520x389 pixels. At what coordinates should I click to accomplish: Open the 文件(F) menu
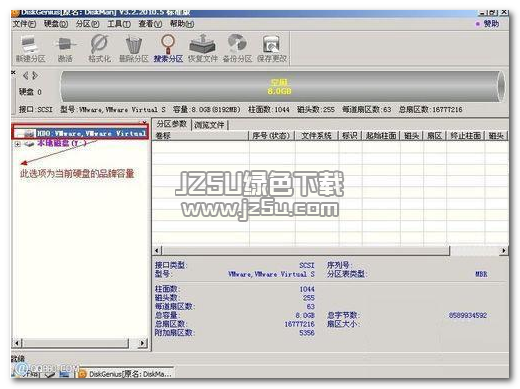tap(24, 24)
